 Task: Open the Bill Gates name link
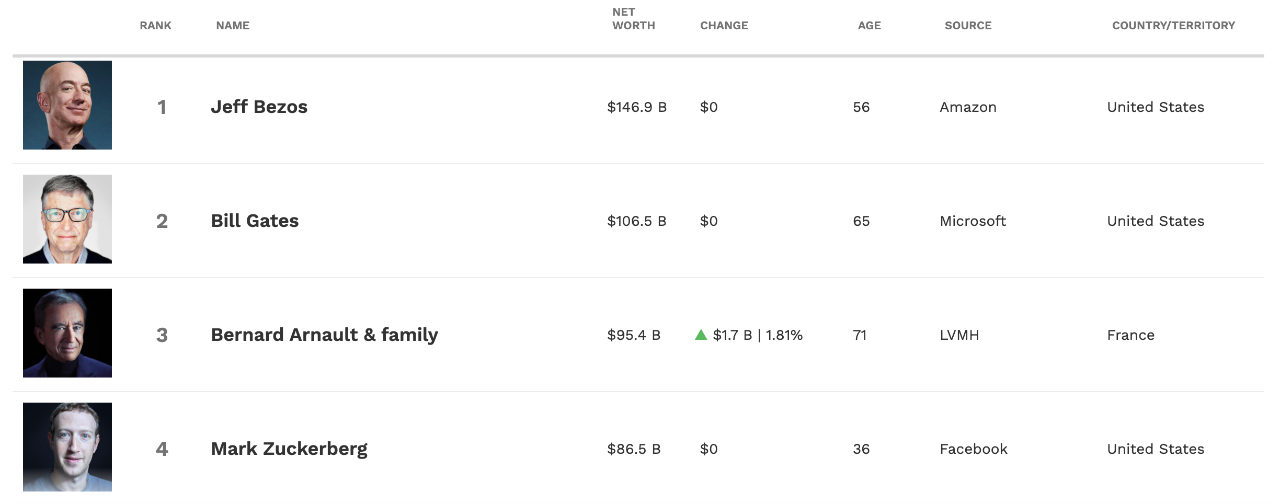[x=255, y=221]
